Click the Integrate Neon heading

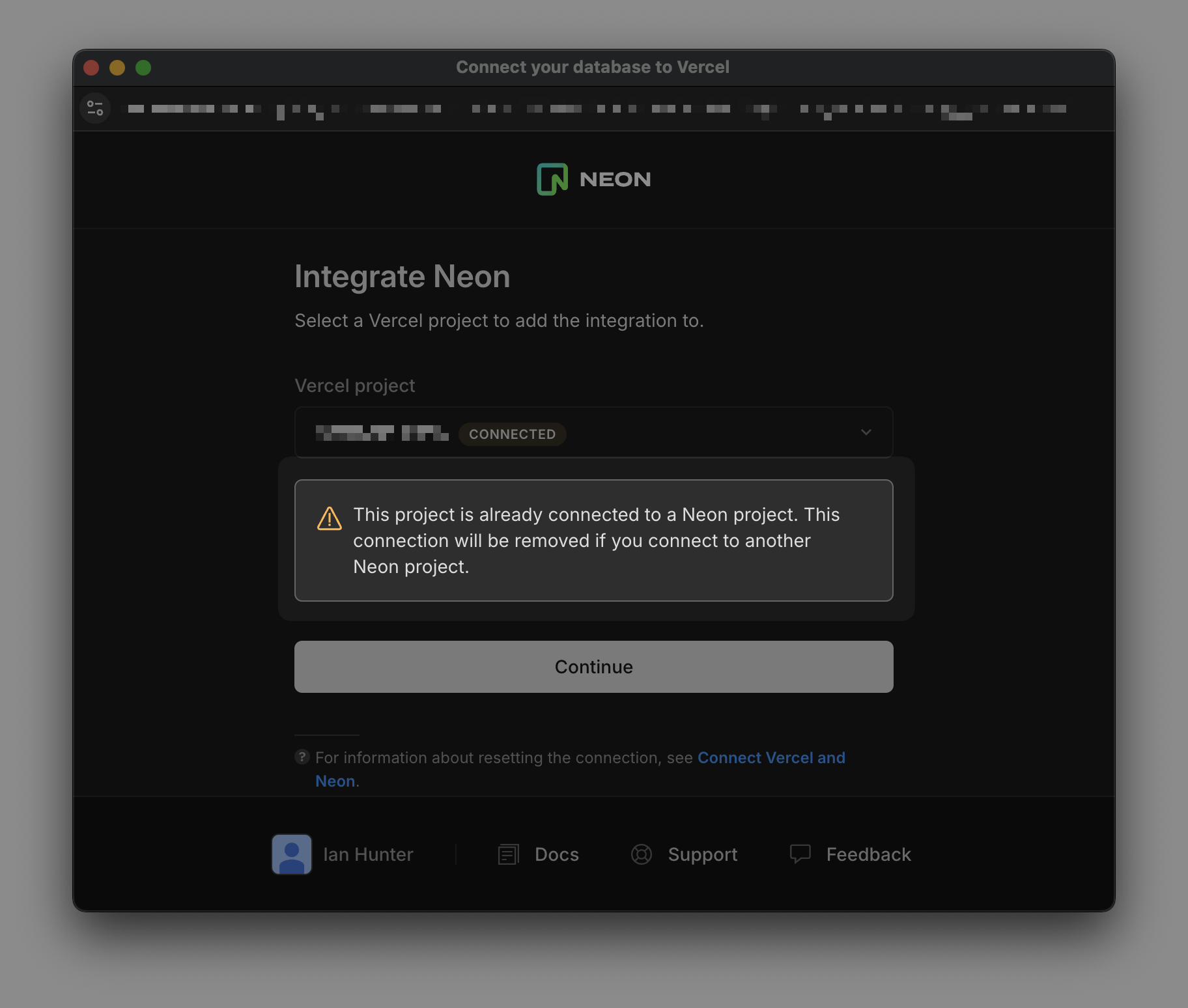pos(403,277)
